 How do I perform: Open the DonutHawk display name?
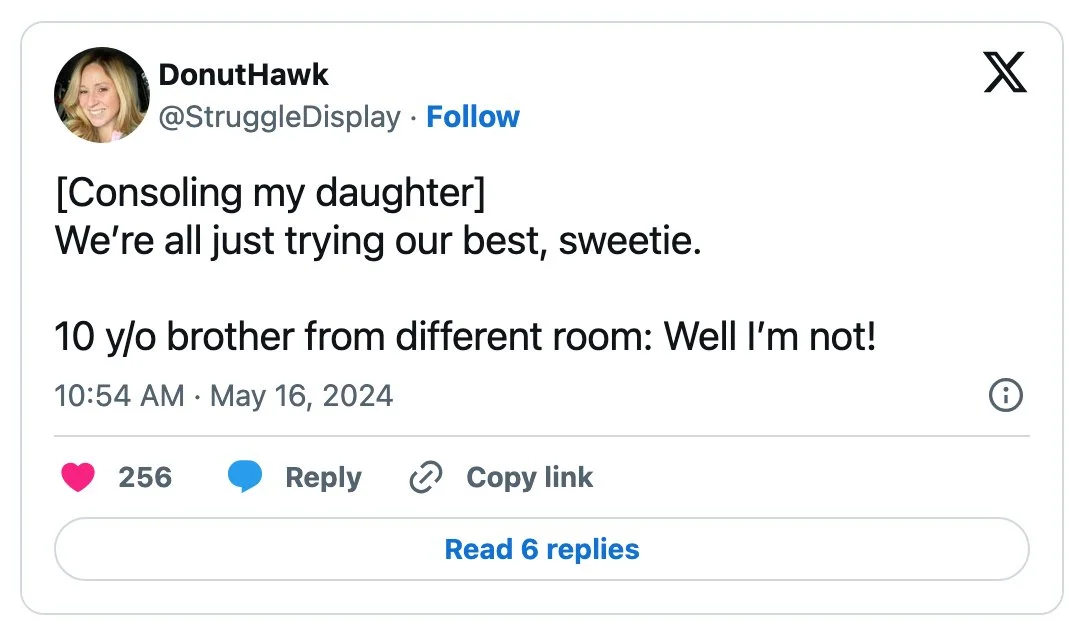(x=243, y=74)
